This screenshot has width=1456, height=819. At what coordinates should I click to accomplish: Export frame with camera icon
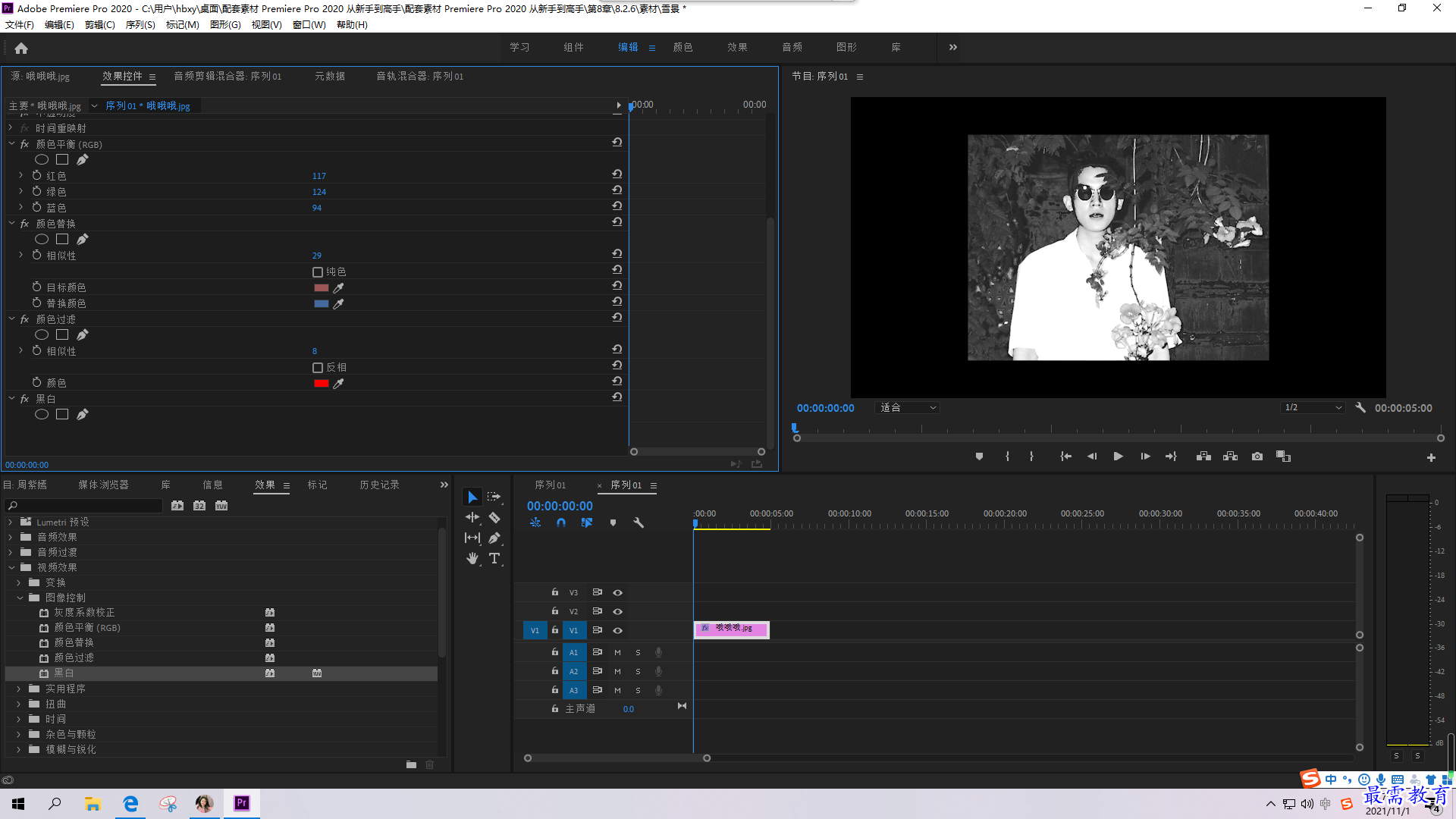pos(1257,457)
